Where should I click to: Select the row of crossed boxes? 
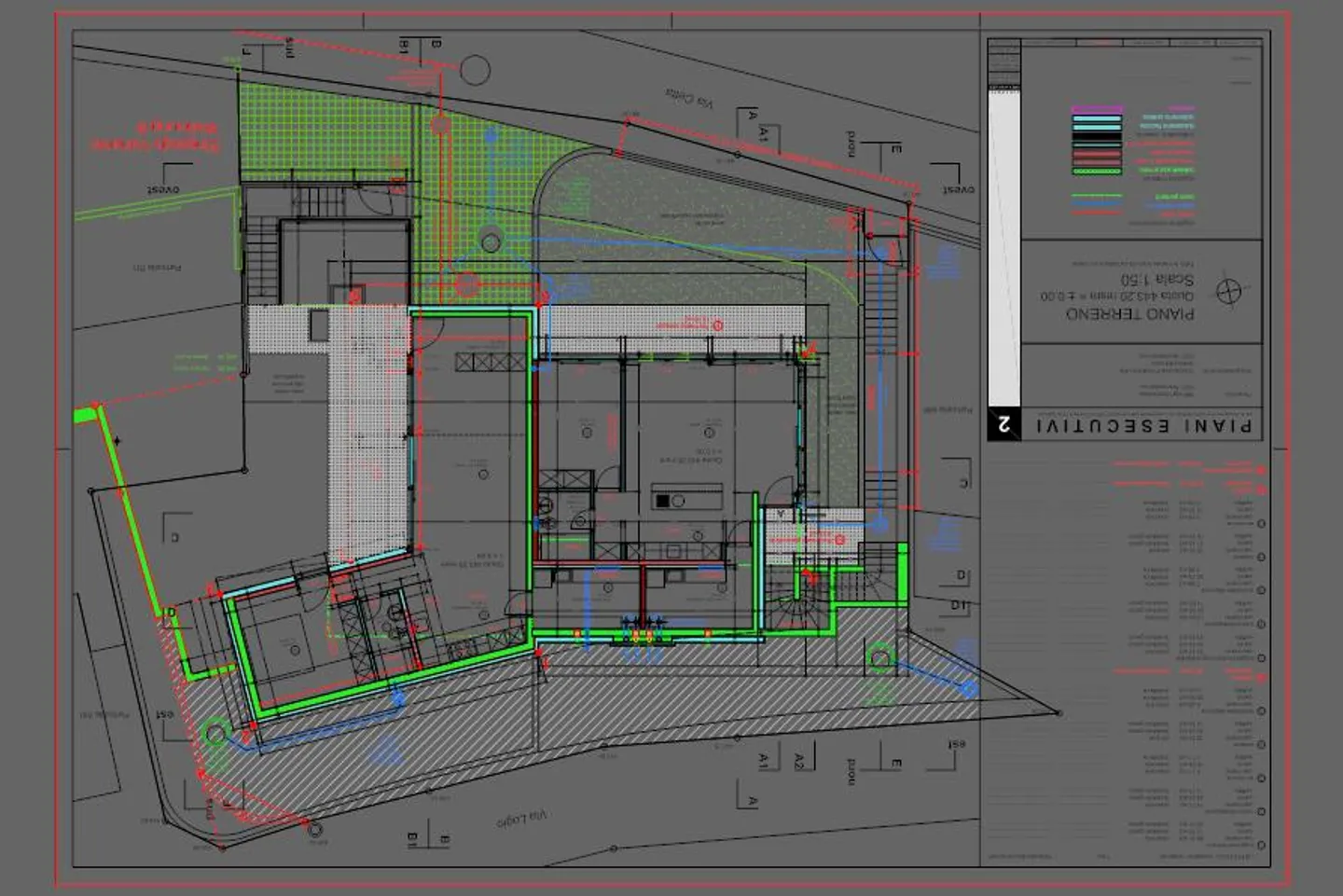coord(491,362)
